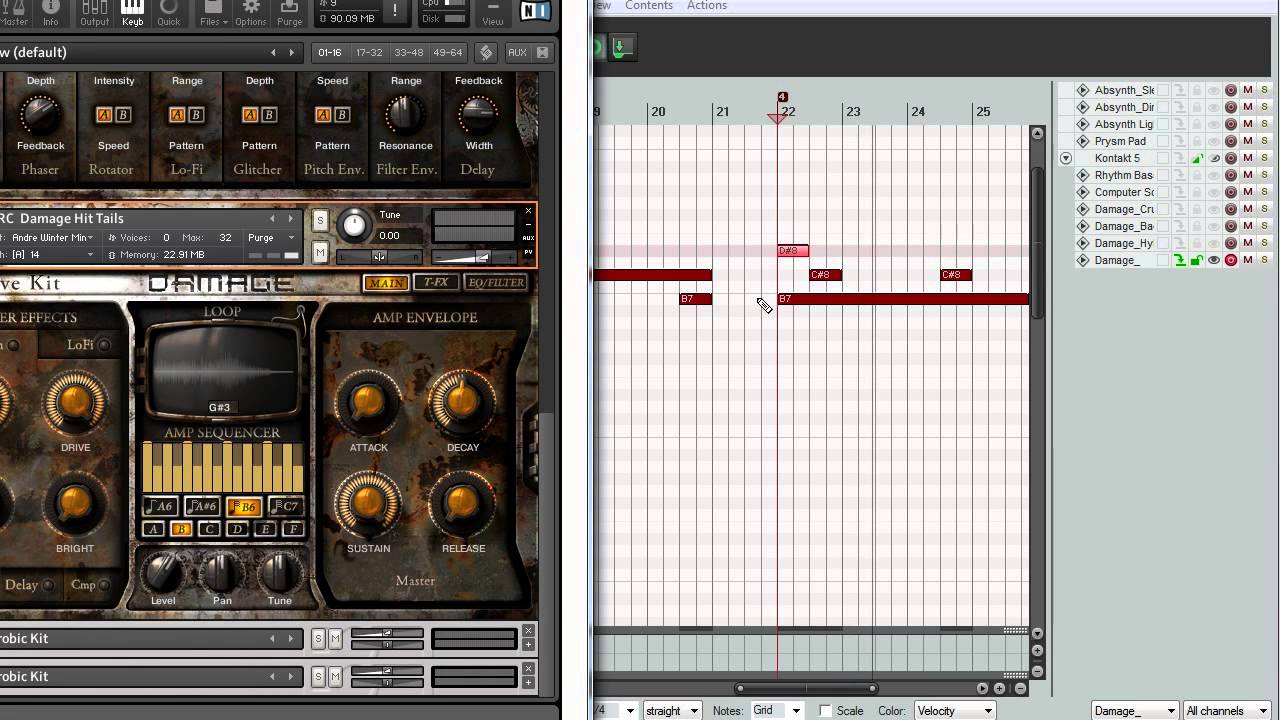Viewport: 1280px width, 720px height.
Task: Switch to the MAIN tab in Damage
Action: (386, 283)
